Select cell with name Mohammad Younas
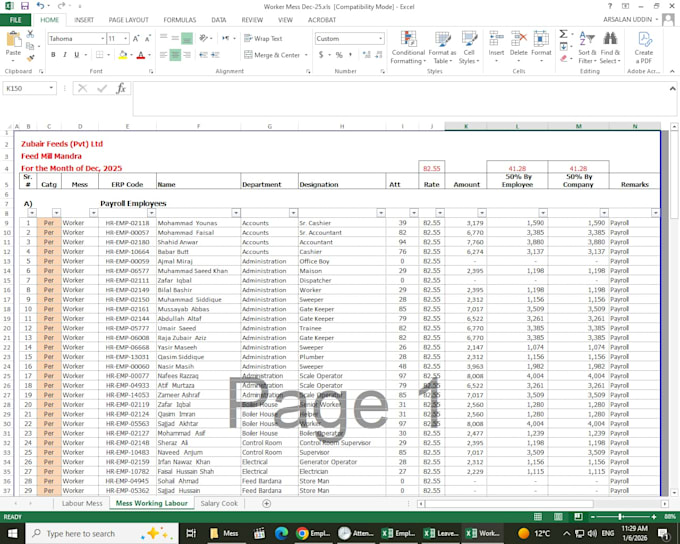This screenshot has height=544, width=680. (x=198, y=223)
